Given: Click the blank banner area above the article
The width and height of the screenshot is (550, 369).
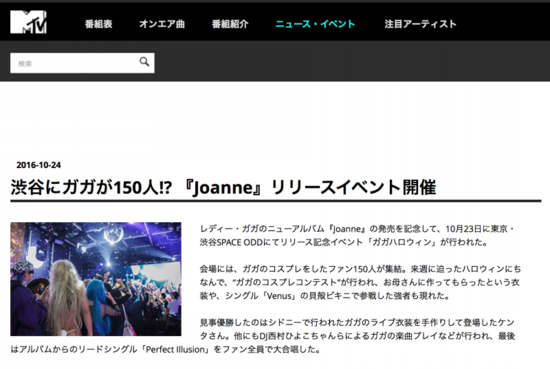Looking at the screenshot, I should [275, 119].
